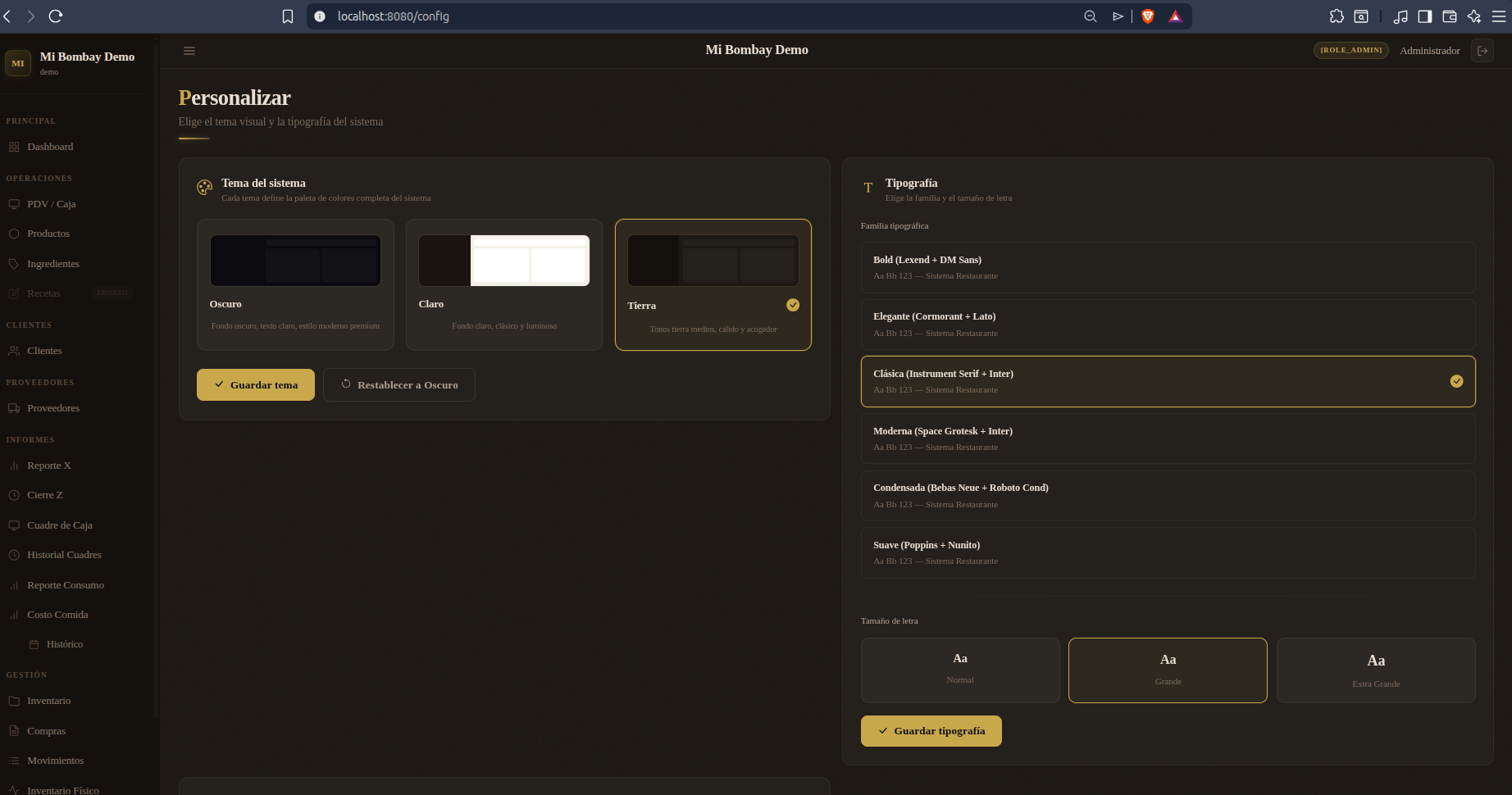
Task: Set letter size to Extra Grande
Action: (x=1376, y=670)
